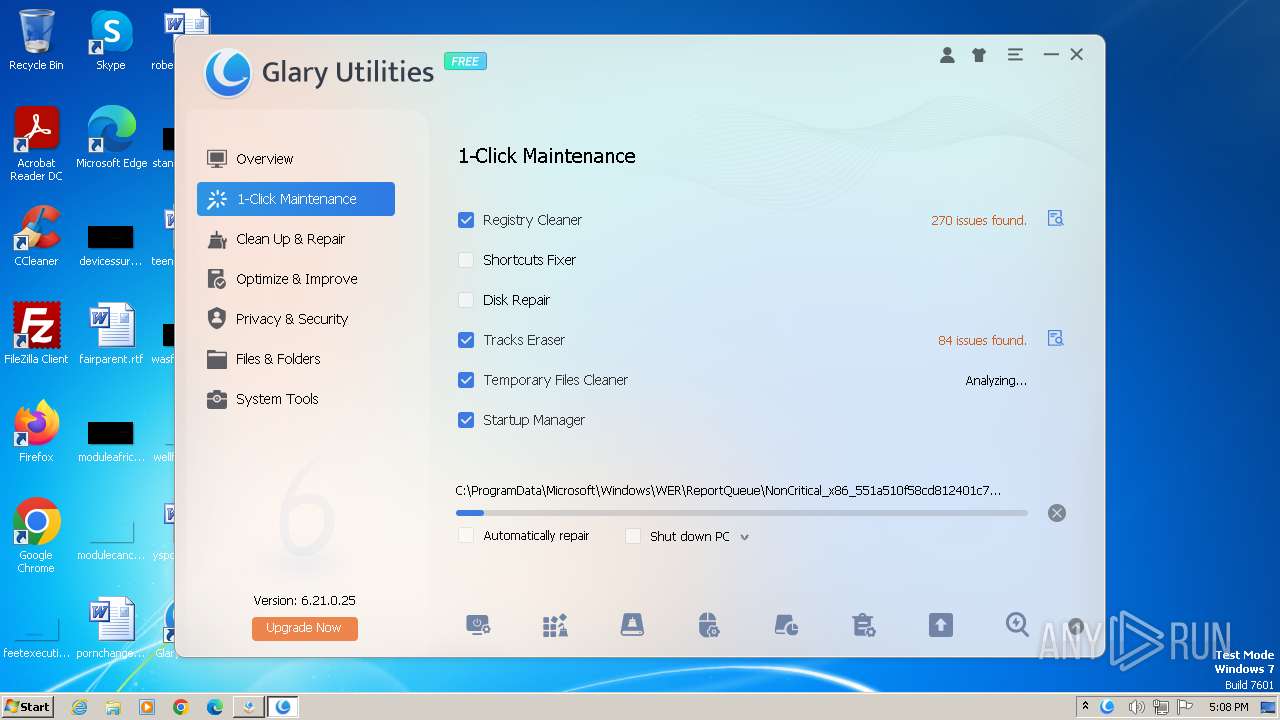1280x720 pixels.
Task: Open Files & Folders section
Action: pos(296,358)
